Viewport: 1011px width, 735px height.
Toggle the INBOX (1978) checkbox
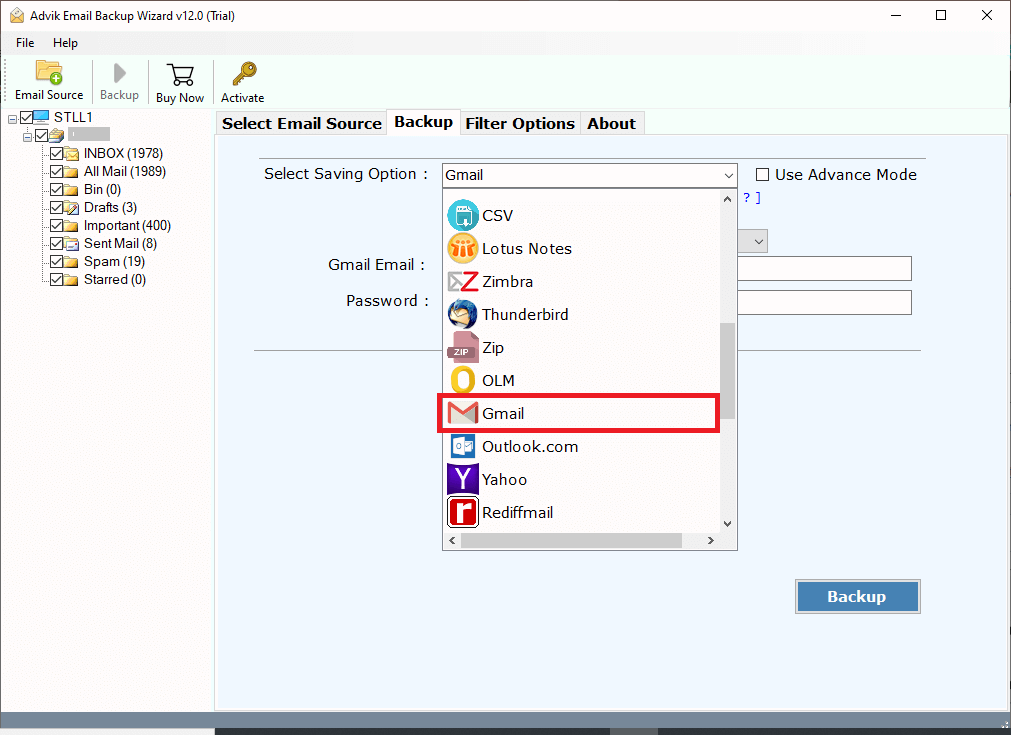tap(57, 153)
